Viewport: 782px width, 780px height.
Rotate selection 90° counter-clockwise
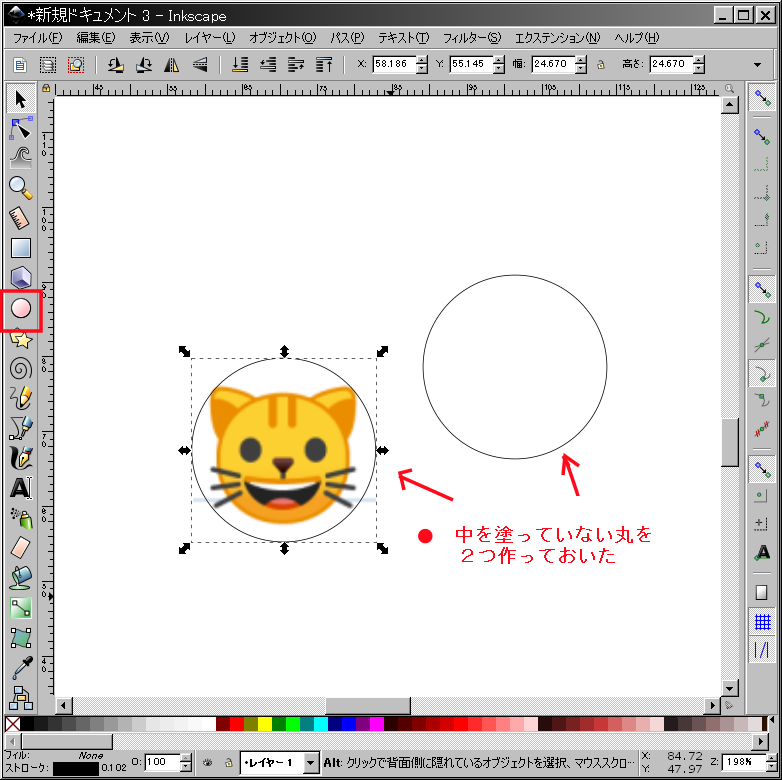pyautogui.click(x=116, y=64)
